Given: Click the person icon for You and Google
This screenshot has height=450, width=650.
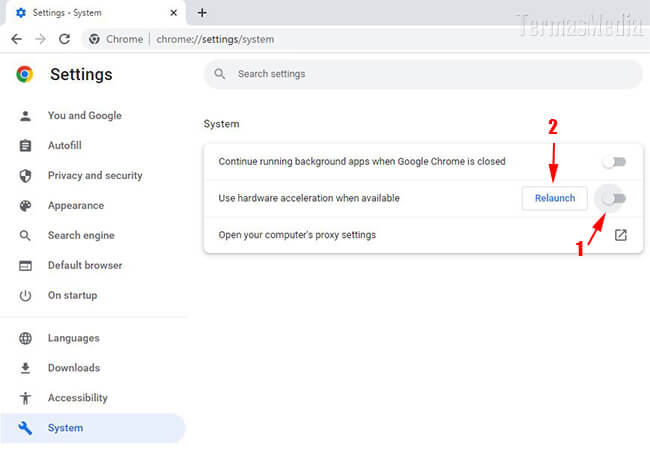Looking at the screenshot, I should 25,116.
